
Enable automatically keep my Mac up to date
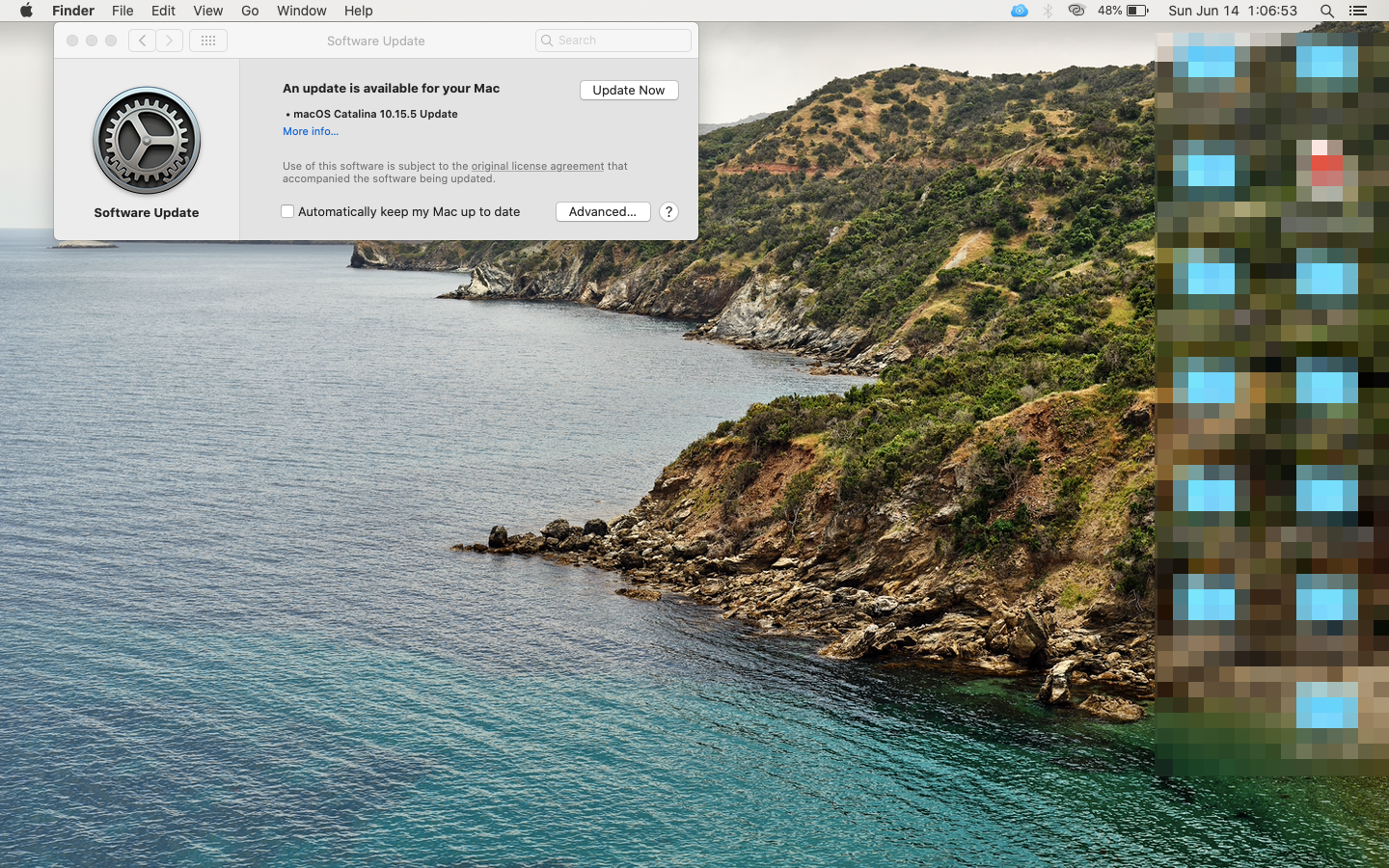287,211
